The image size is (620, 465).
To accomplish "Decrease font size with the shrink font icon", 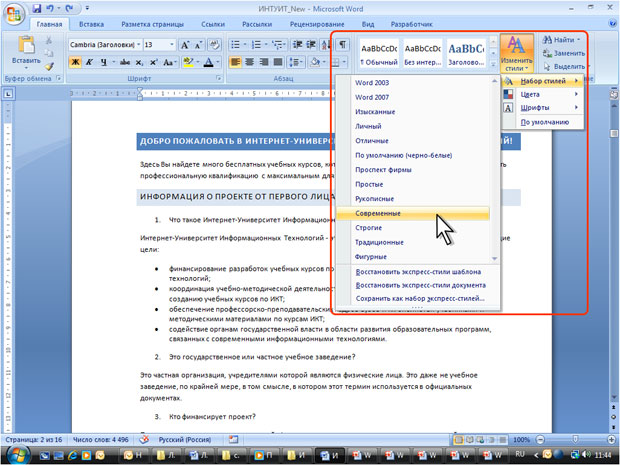I will click(198, 45).
